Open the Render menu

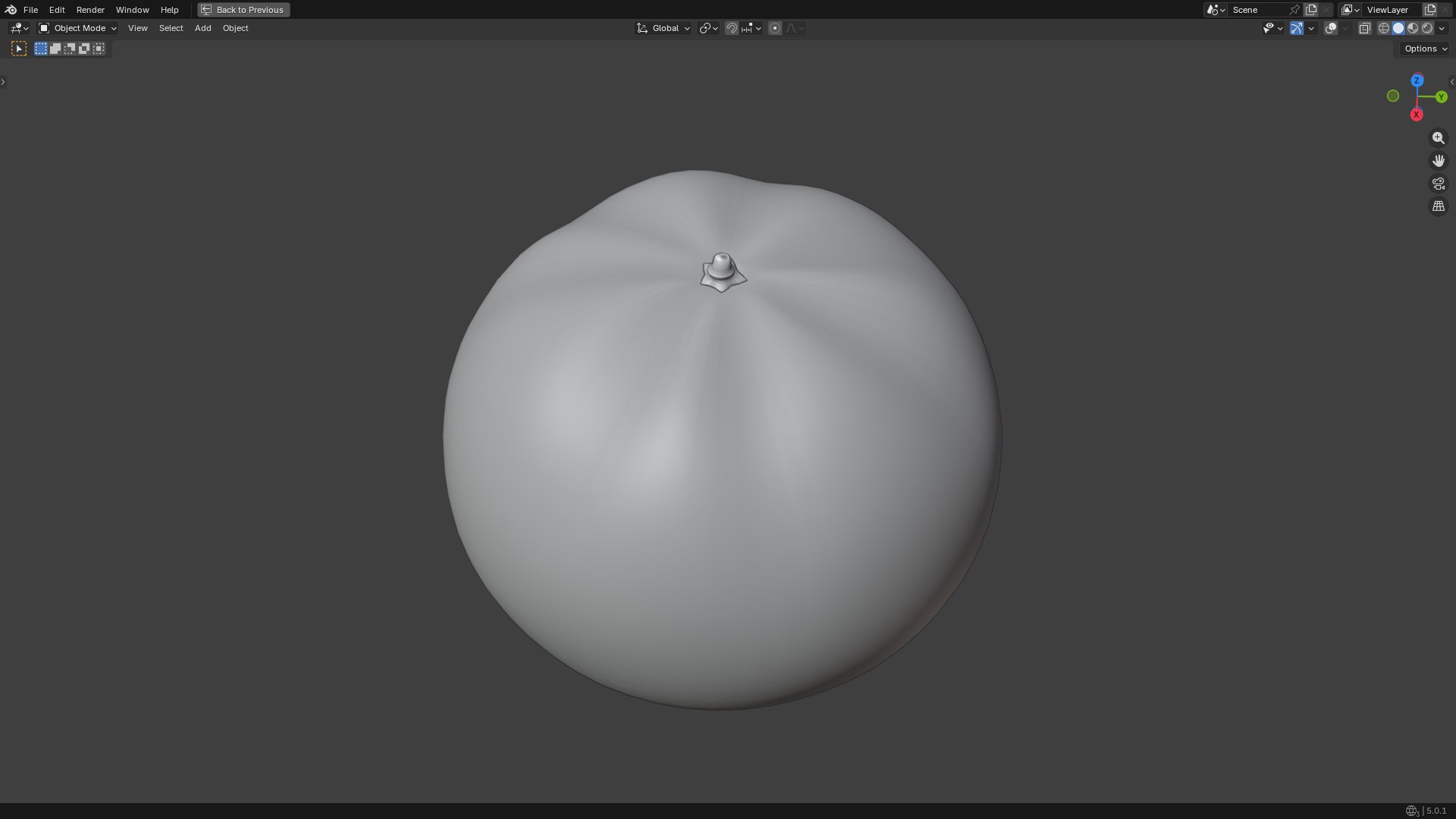(x=90, y=10)
